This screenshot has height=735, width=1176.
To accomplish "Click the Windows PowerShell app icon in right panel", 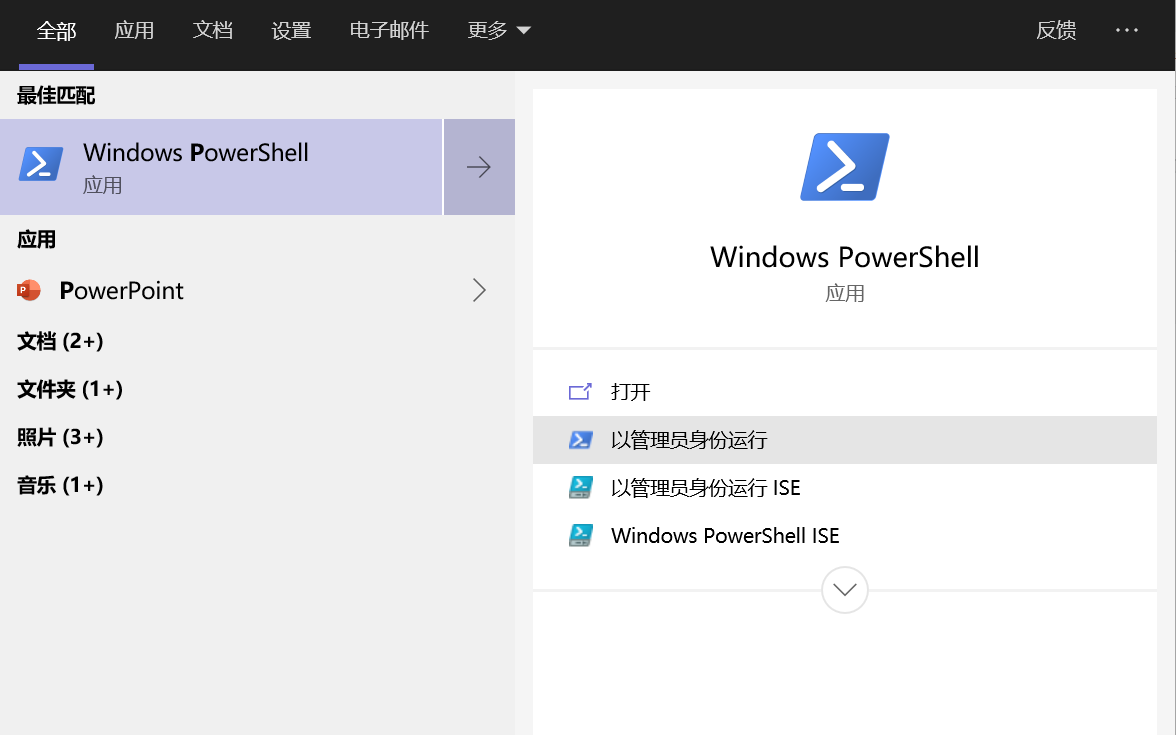I will tap(844, 166).
